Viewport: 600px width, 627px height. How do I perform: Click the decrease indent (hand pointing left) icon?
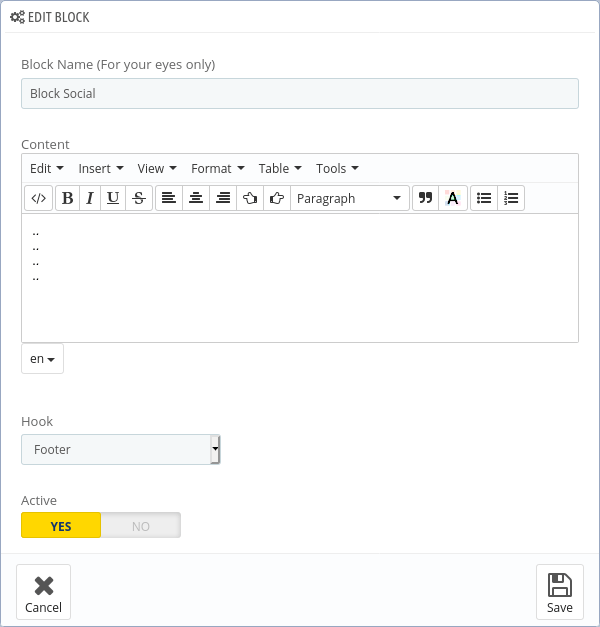(250, 198)
